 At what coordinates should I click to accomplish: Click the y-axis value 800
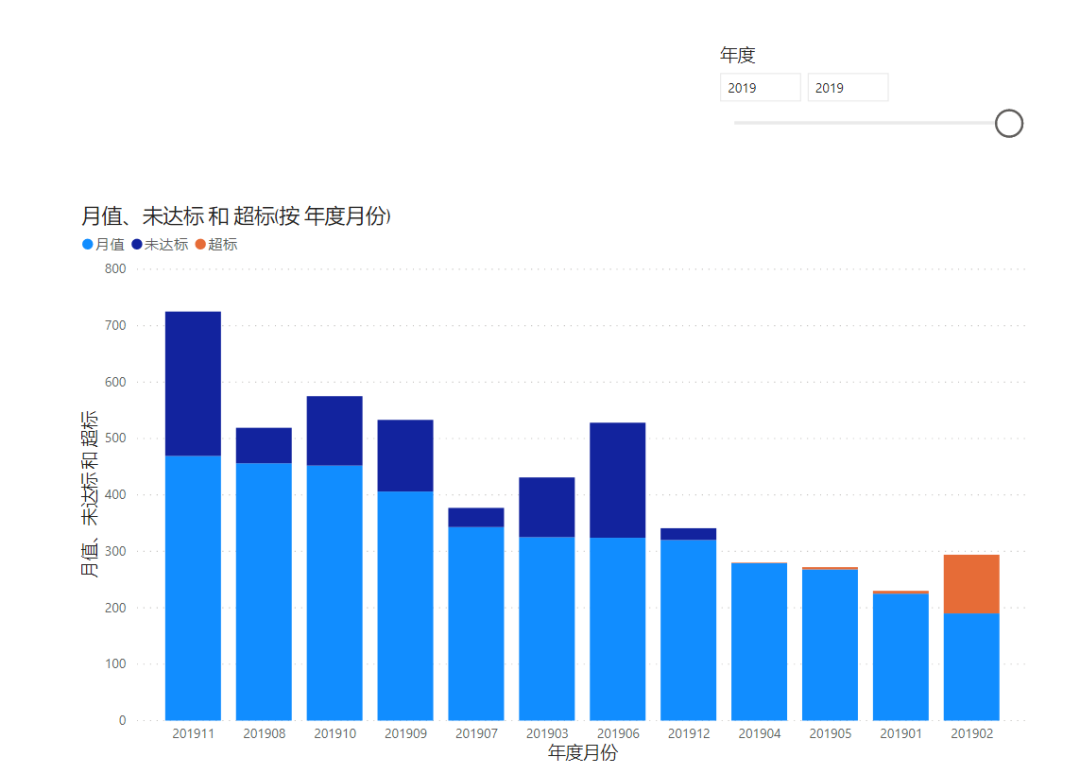click(115, 269)
